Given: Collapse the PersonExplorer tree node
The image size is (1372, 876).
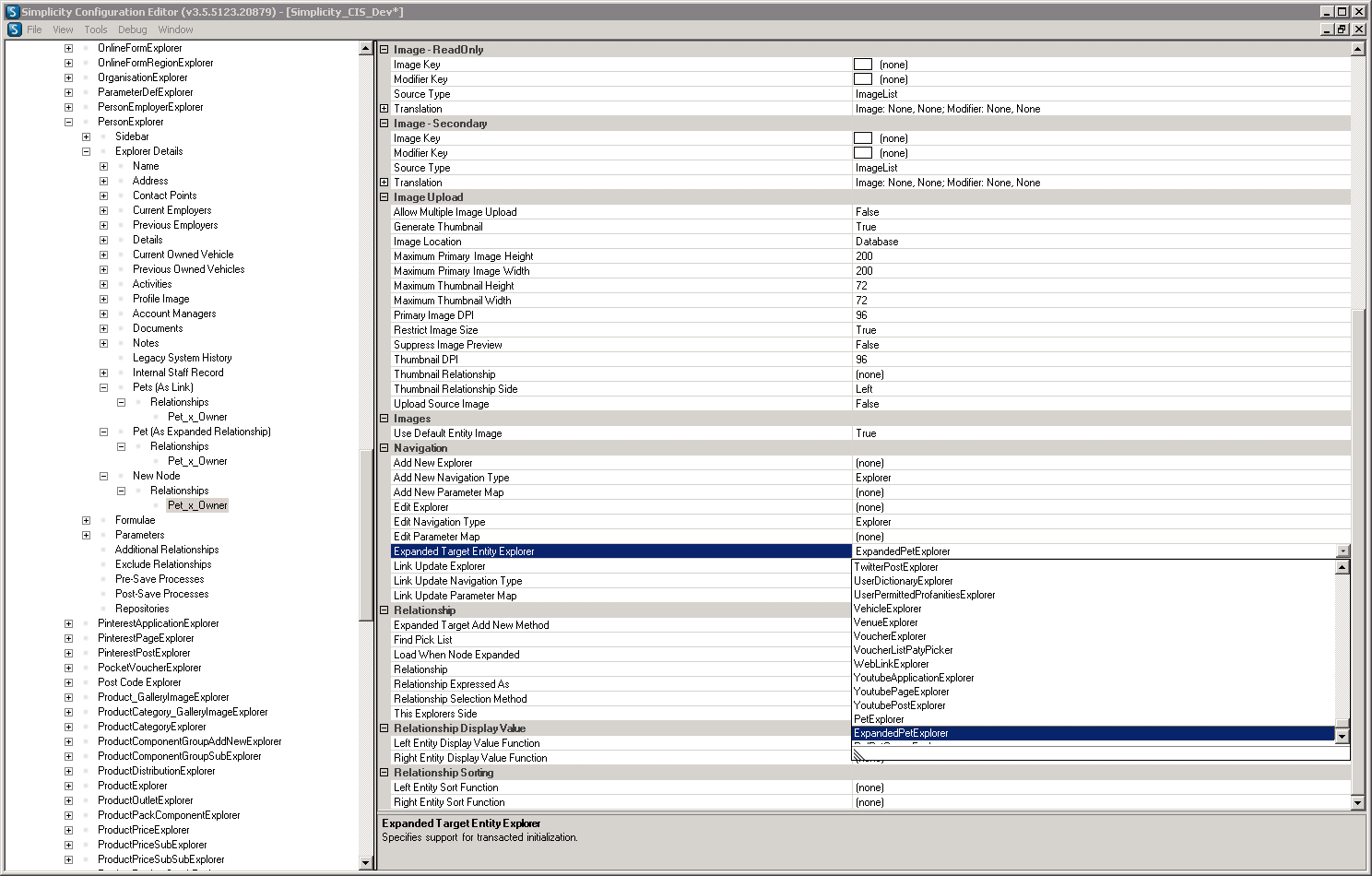Looking at the screenshot, I should pos(68,122).
